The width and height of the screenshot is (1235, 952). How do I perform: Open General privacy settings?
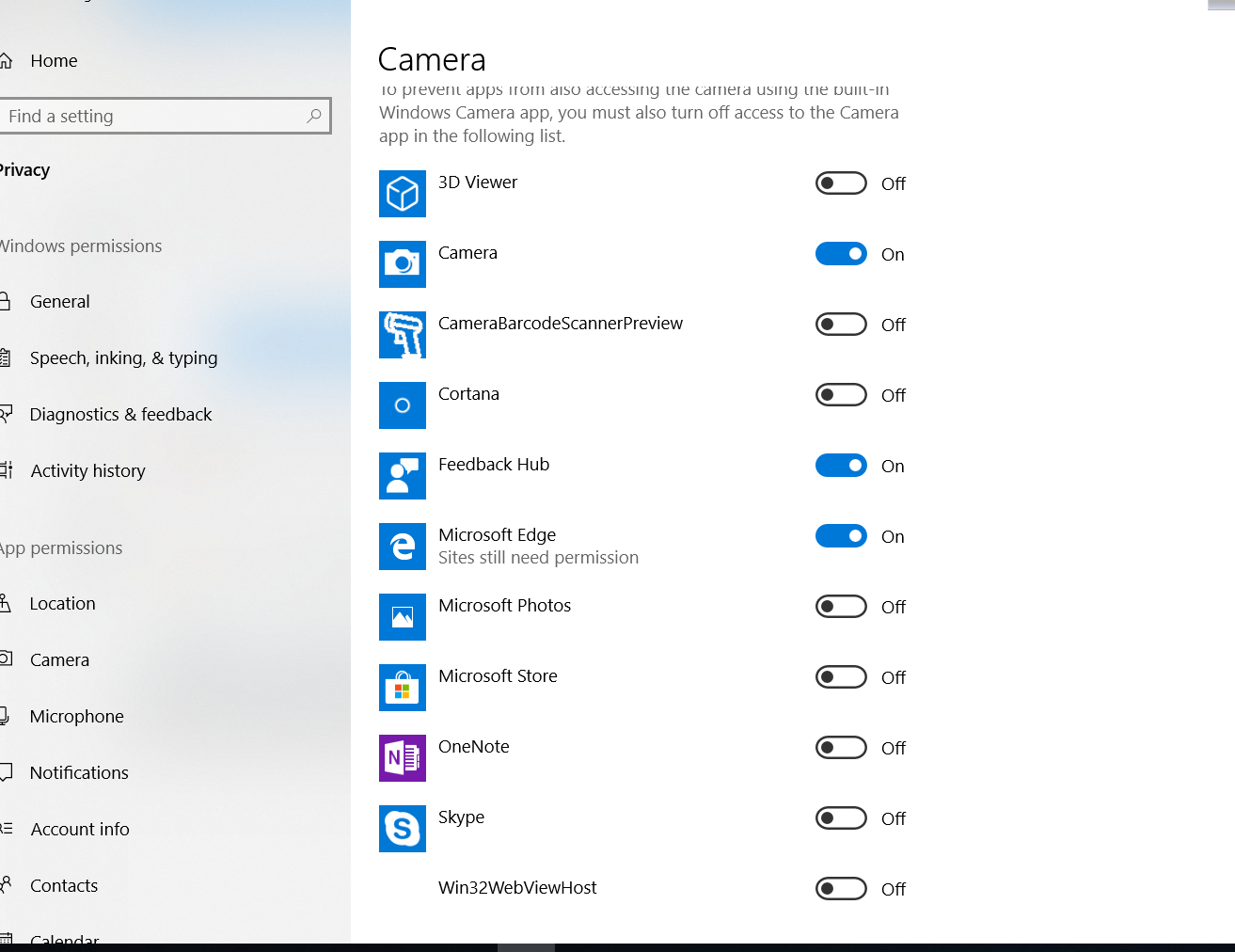click(60, 302)
